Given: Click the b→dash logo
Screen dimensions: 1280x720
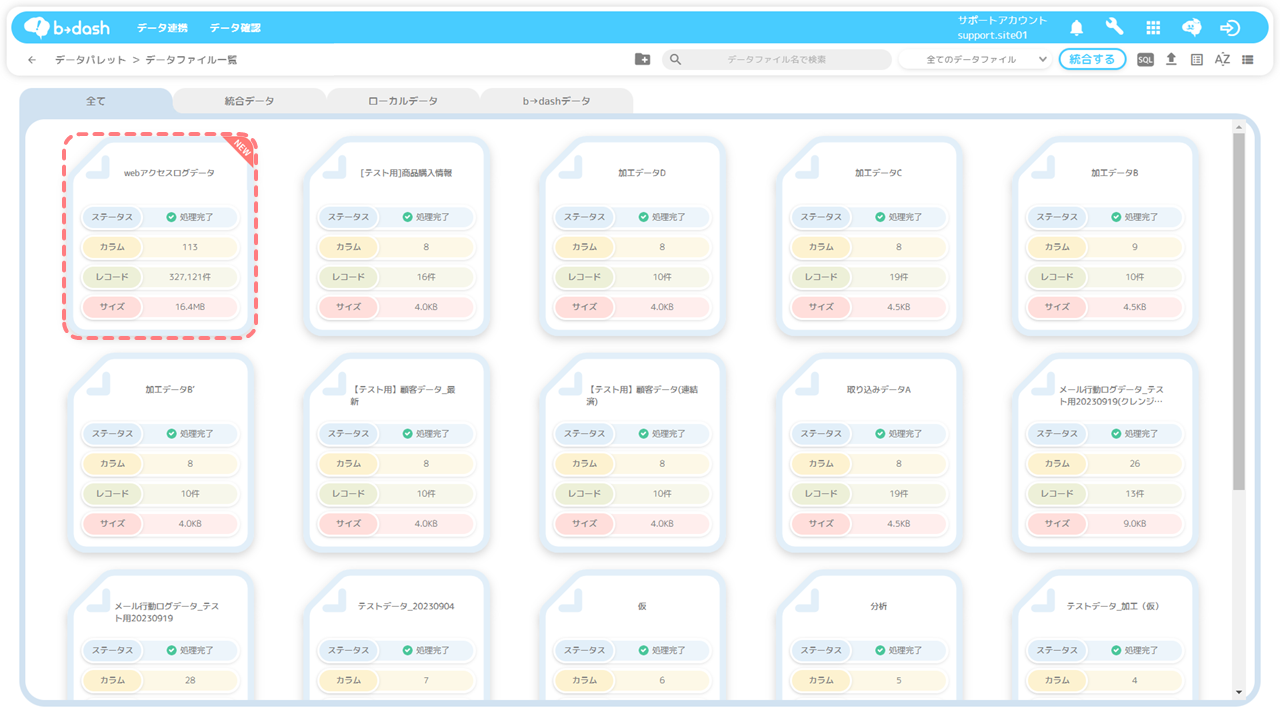Looking at the screenshot, I should coord(67,27).
